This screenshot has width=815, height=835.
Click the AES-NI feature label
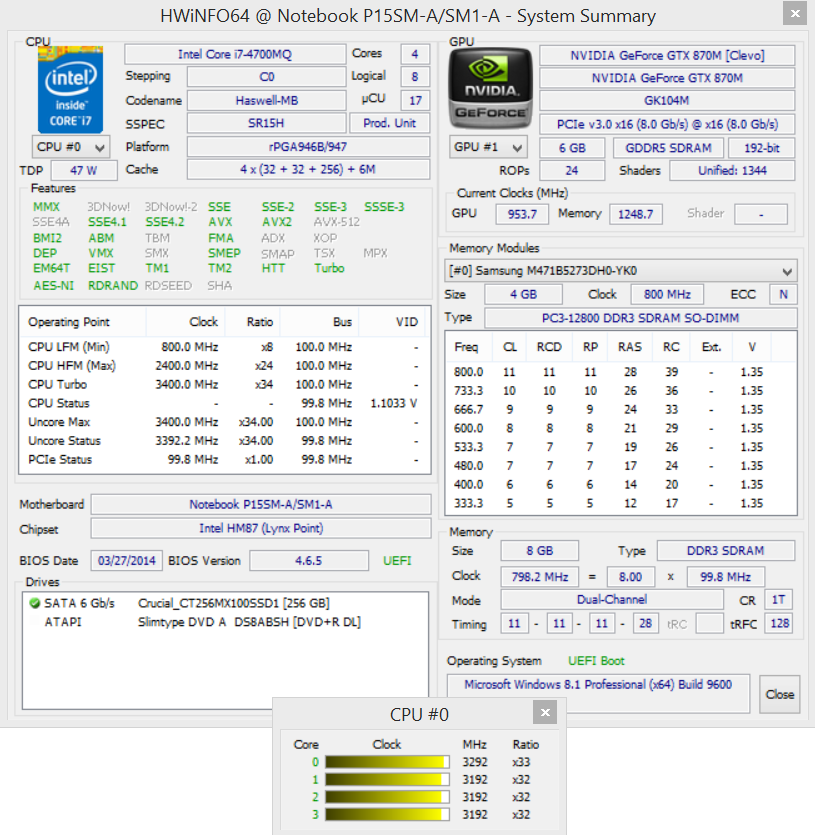(53, 286)
